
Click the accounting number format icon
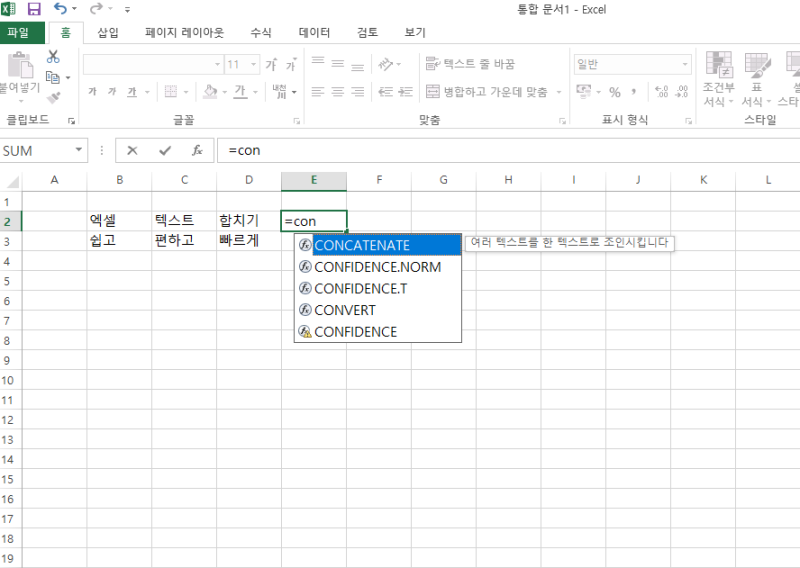click(584, 91)
